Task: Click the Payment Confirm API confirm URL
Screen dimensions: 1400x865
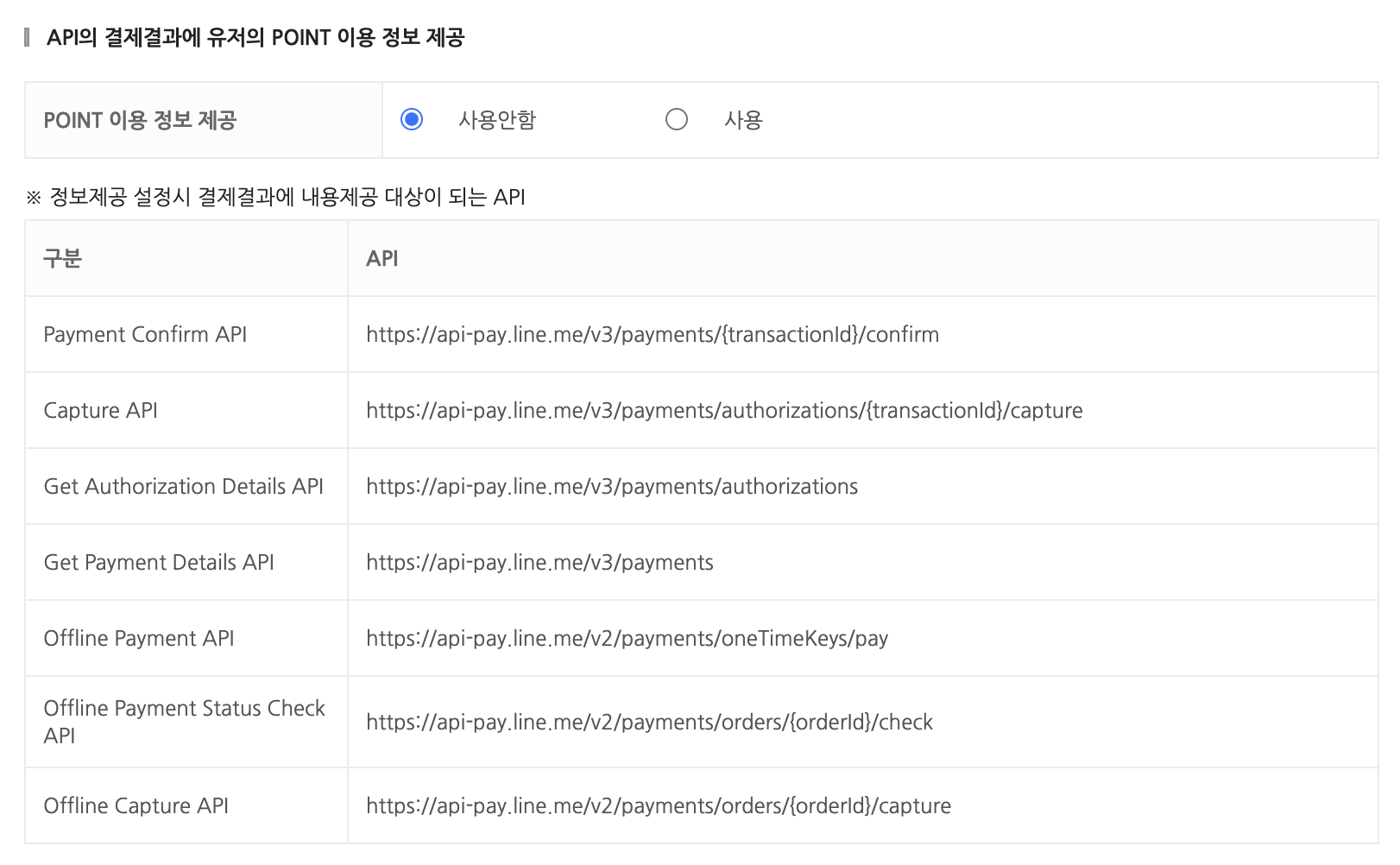Action: (653, 335)
